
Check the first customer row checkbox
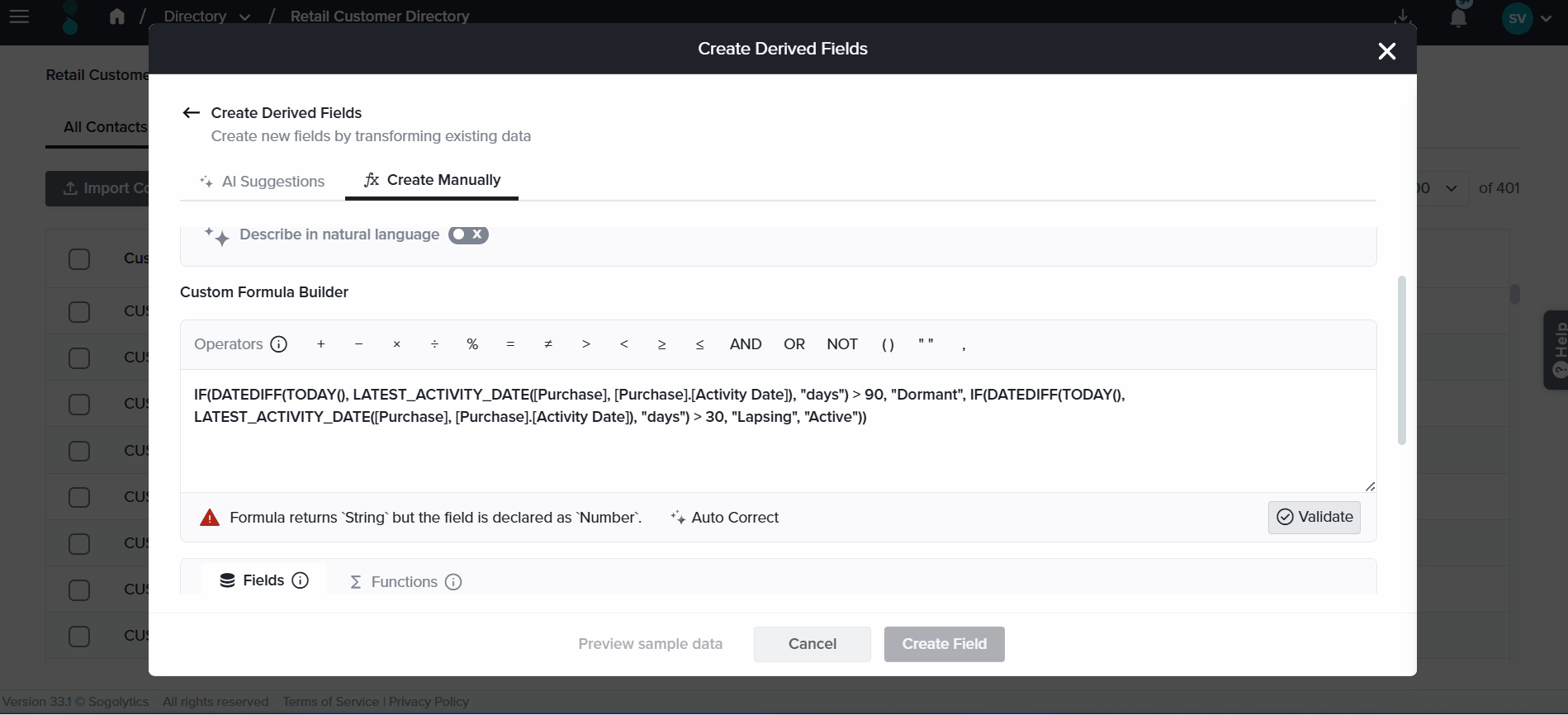click(79, 312)
